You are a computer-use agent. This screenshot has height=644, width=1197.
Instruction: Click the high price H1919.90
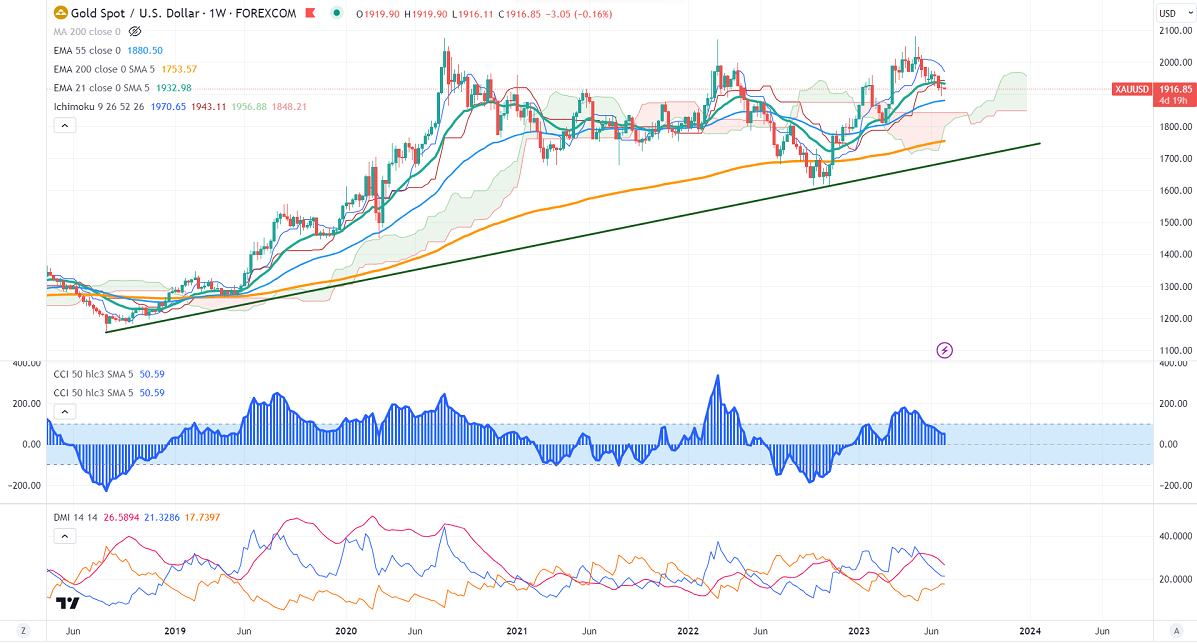(x=426, y=14)
